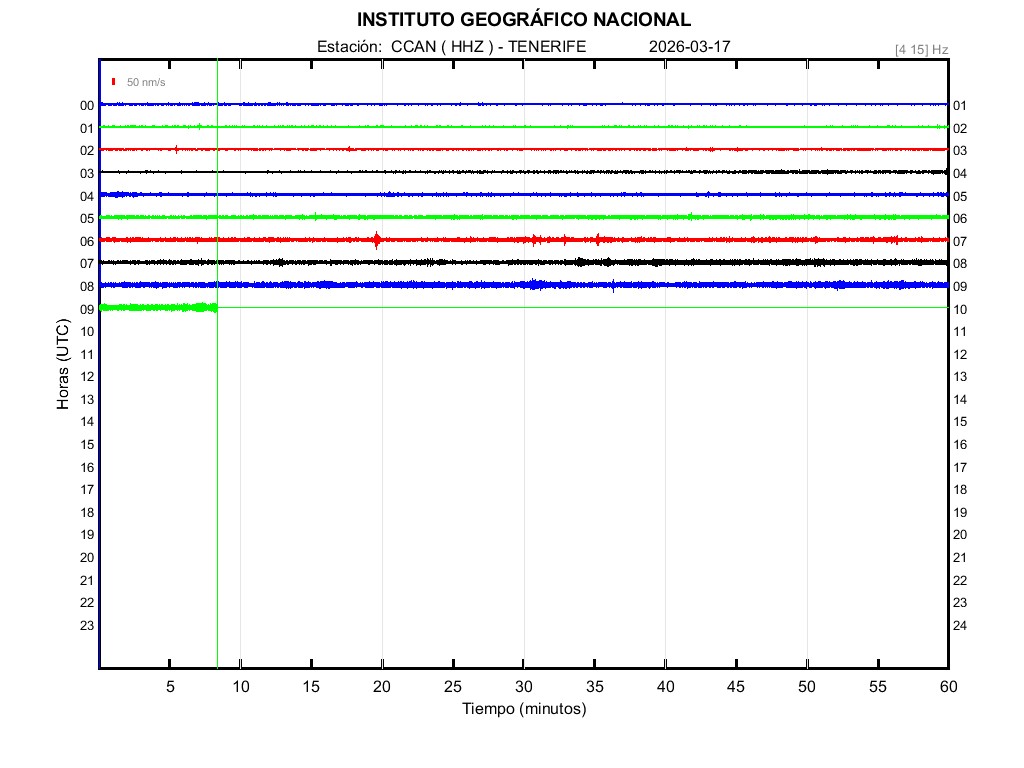Click the green vertical current-time line
The height and width of the screenshot is (768, 1024).
(x=217, y=450)
